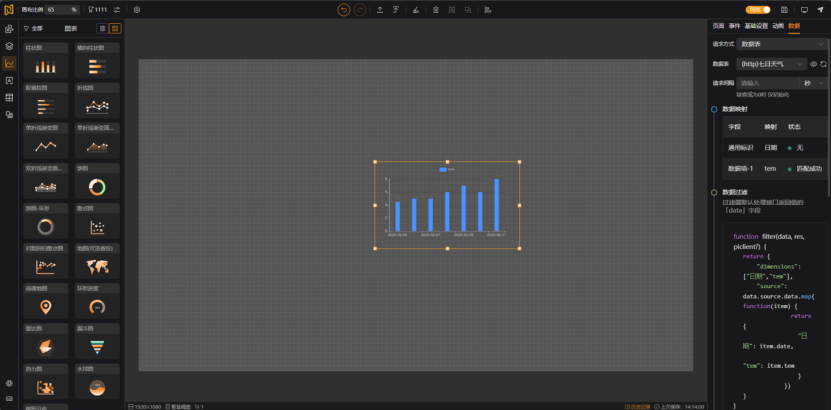Select the radar chart thumbnail
This screenshot has width=831, height=410.
coord(46,341)
